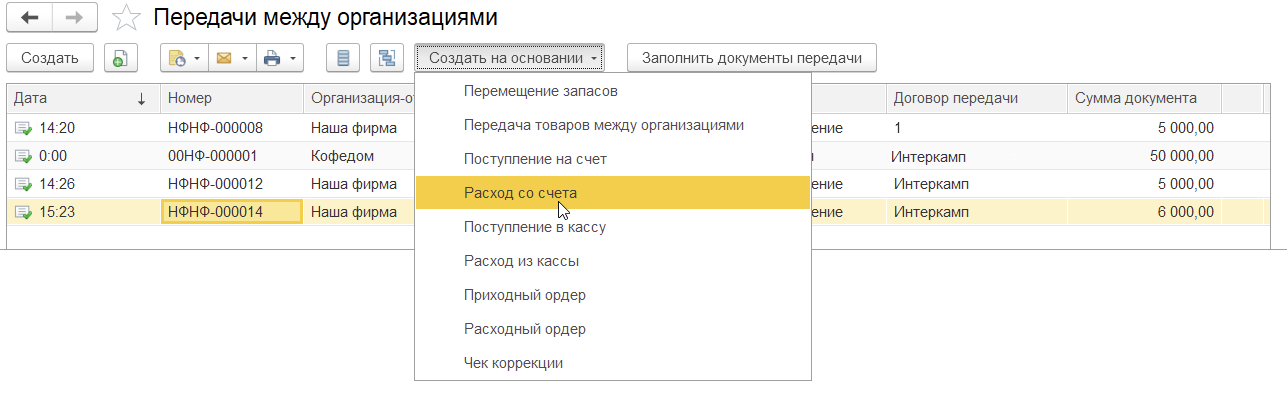Click the Сумма документа column header
Screen dimensions: 1287x399
(x=1144, y=98)
